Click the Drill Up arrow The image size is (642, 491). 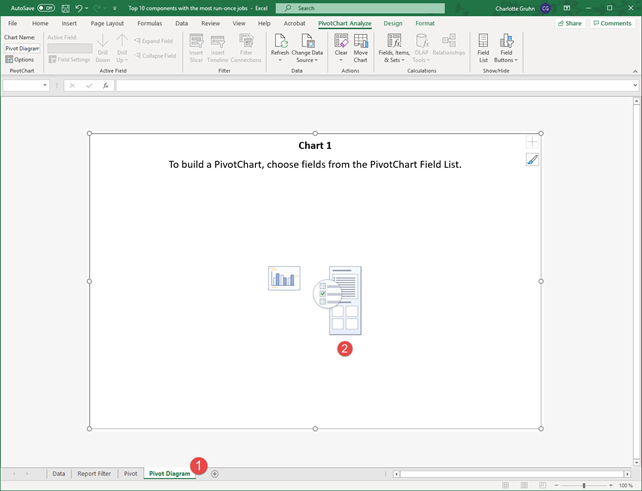[122, 41]
